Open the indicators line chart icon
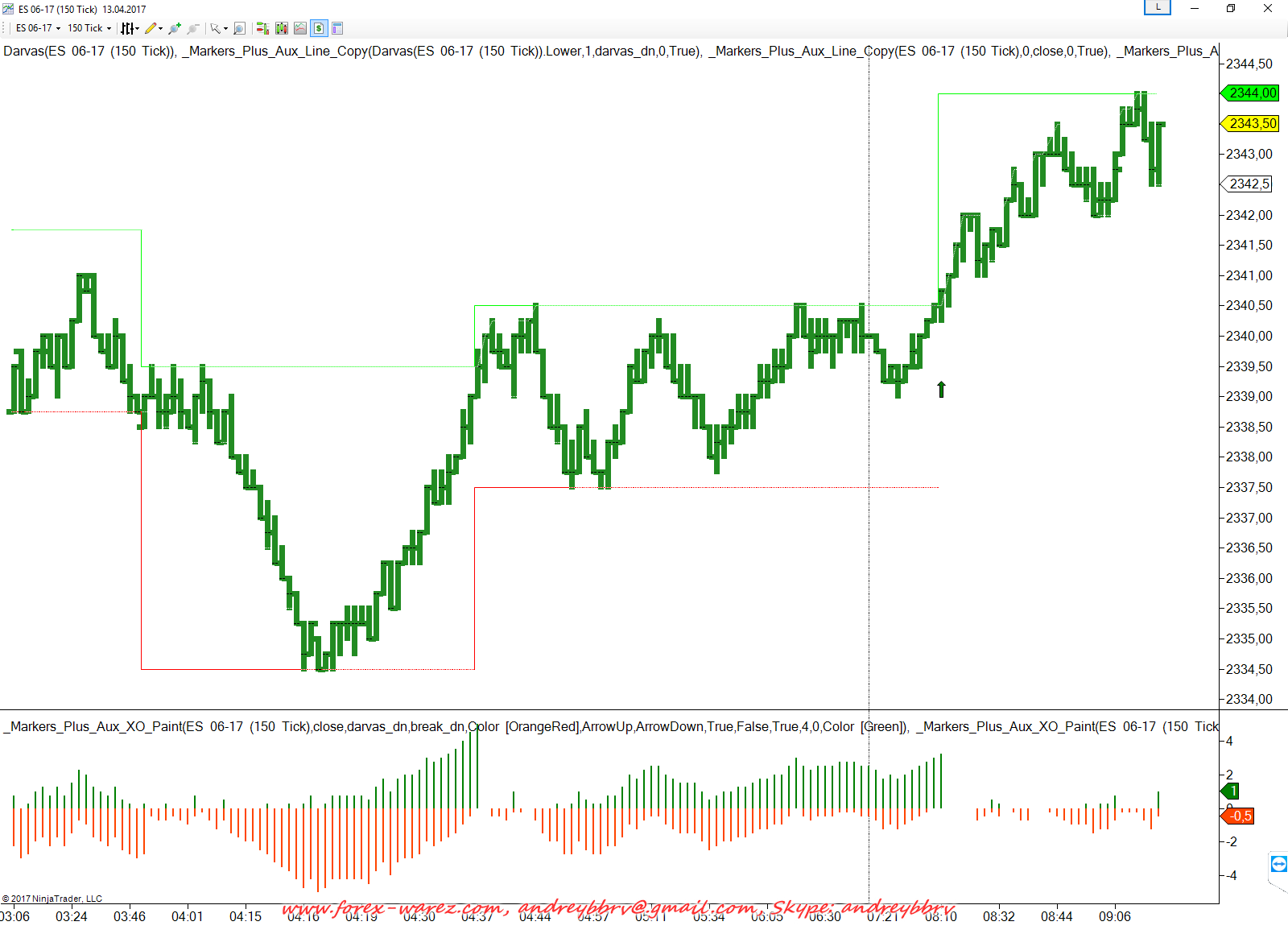1288x934 pixels. tap(300, 28)
